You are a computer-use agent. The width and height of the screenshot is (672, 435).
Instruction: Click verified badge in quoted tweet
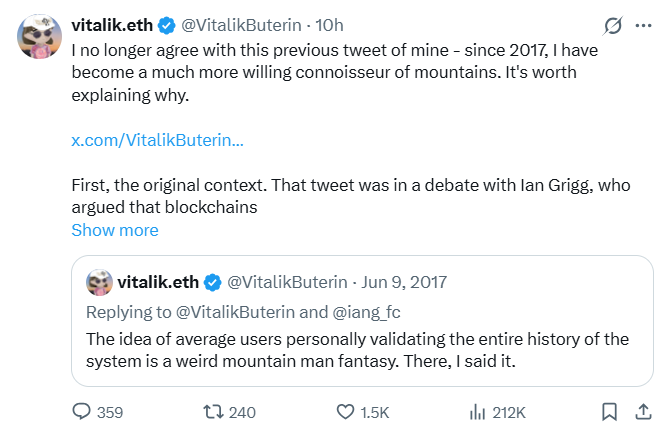coord(213,282)
